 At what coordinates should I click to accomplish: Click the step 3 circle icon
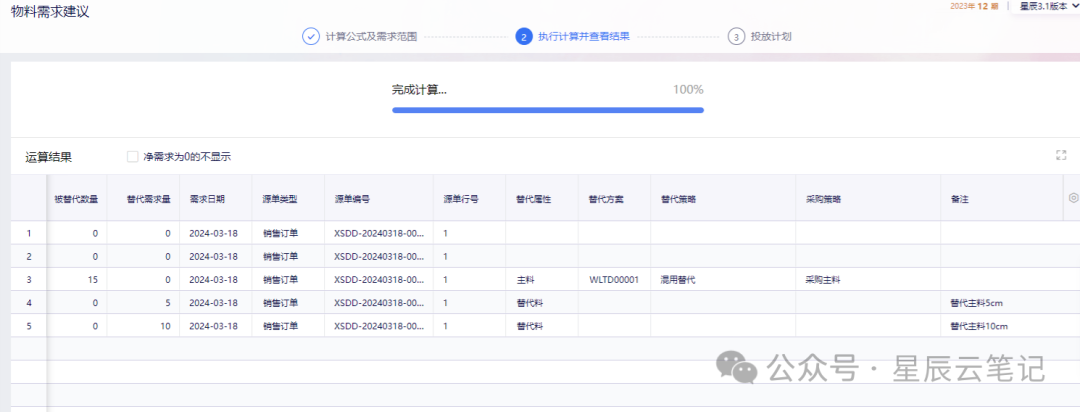point(736,37)
